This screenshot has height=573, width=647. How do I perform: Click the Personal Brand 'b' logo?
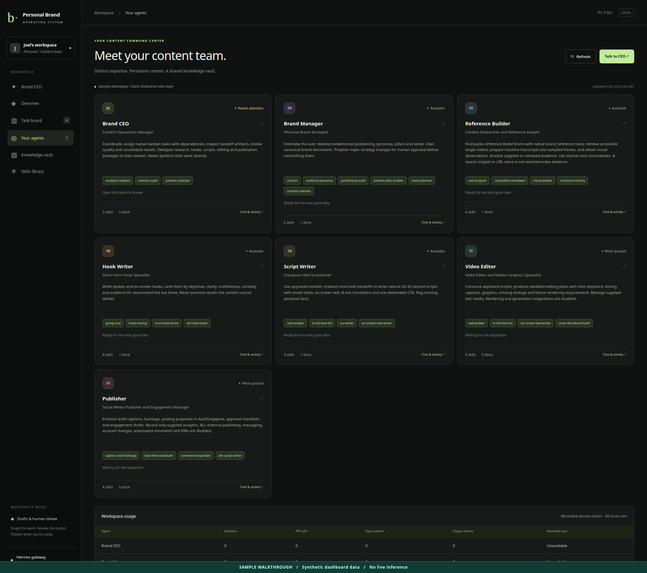[12, 17]
